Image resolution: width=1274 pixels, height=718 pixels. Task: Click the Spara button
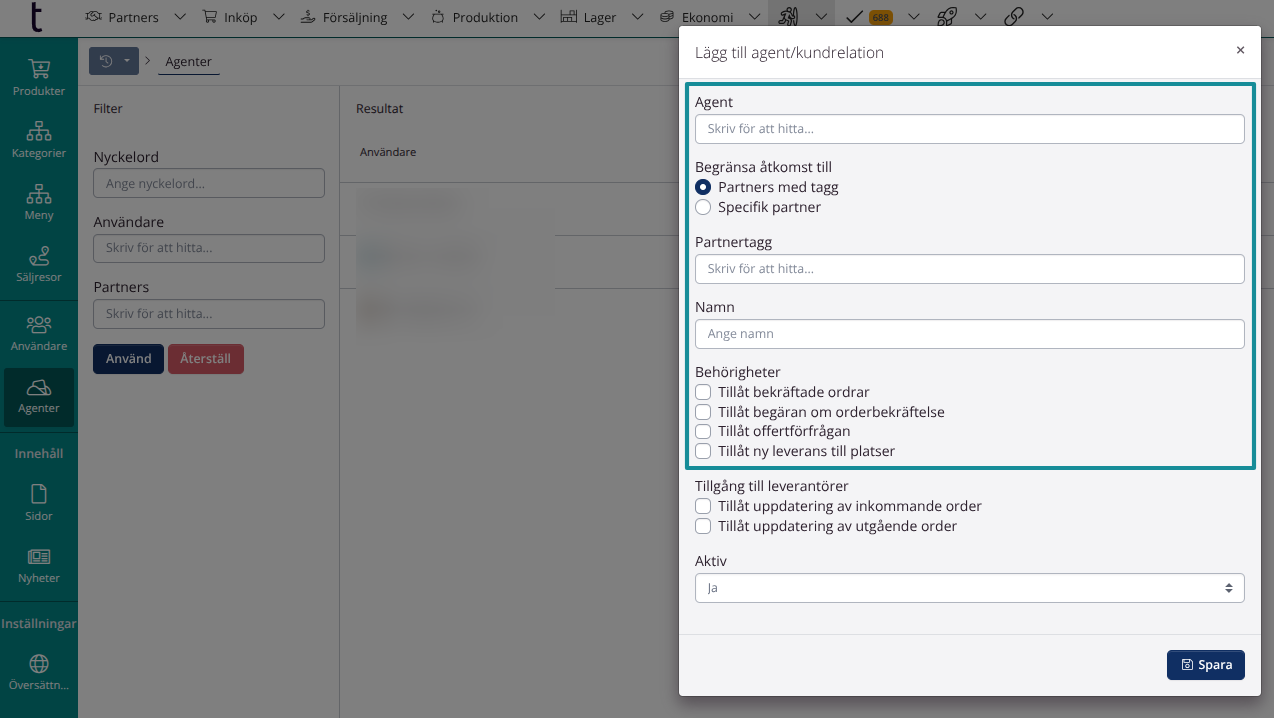pyautogui.click(x=1205, y=665)
